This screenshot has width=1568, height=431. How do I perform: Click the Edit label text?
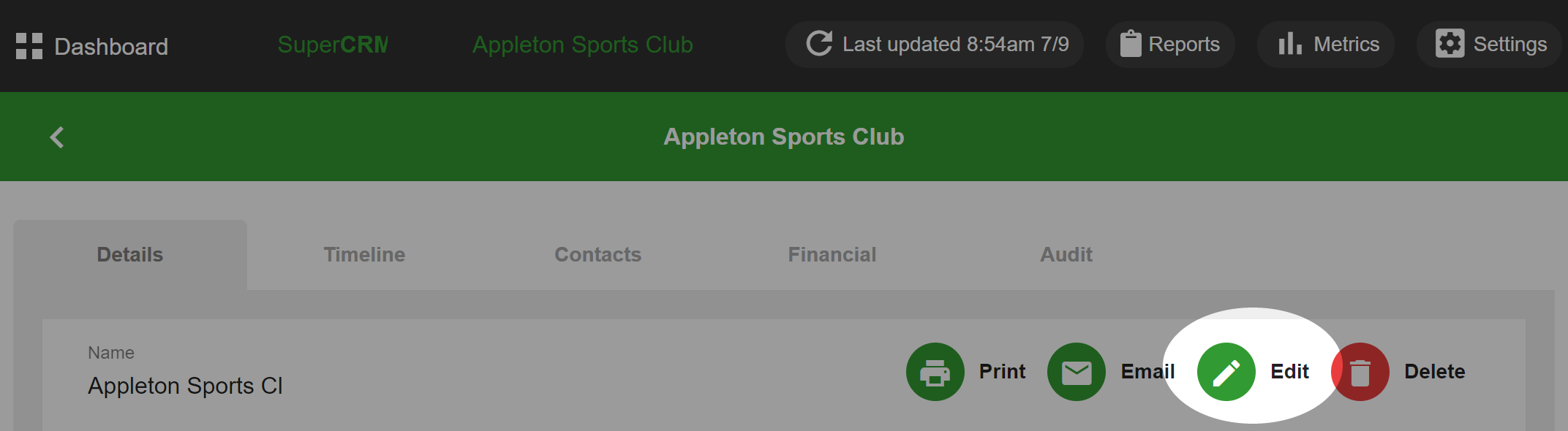[x=1289, y=372]
